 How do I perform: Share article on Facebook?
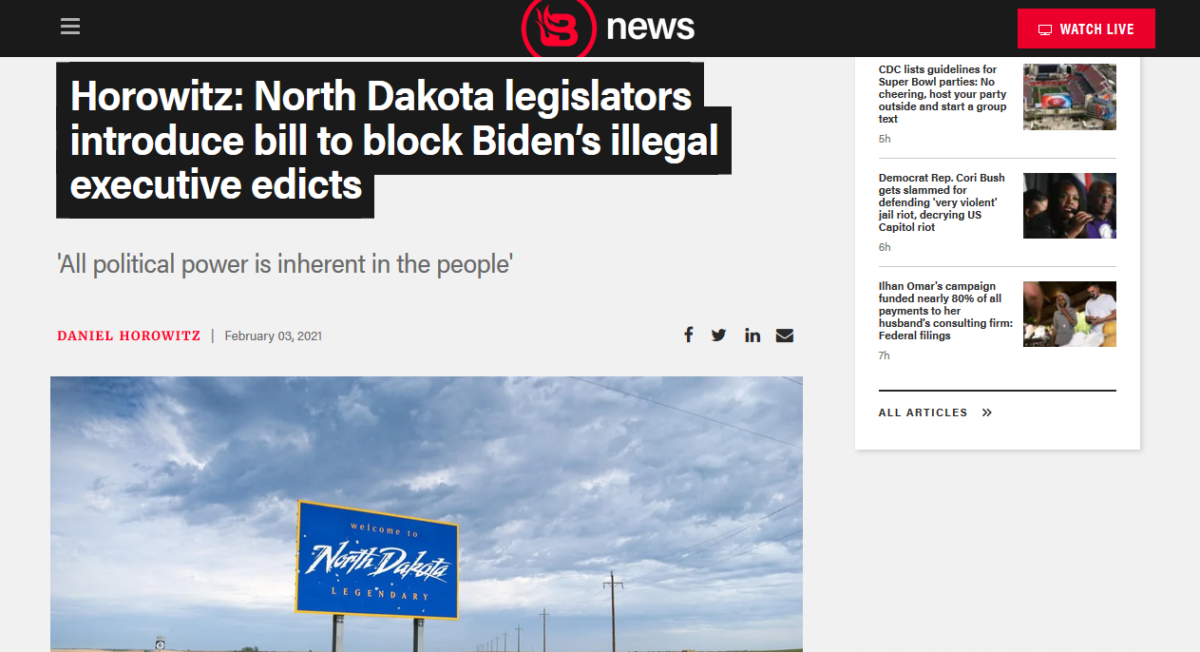(x=688, y=335)
